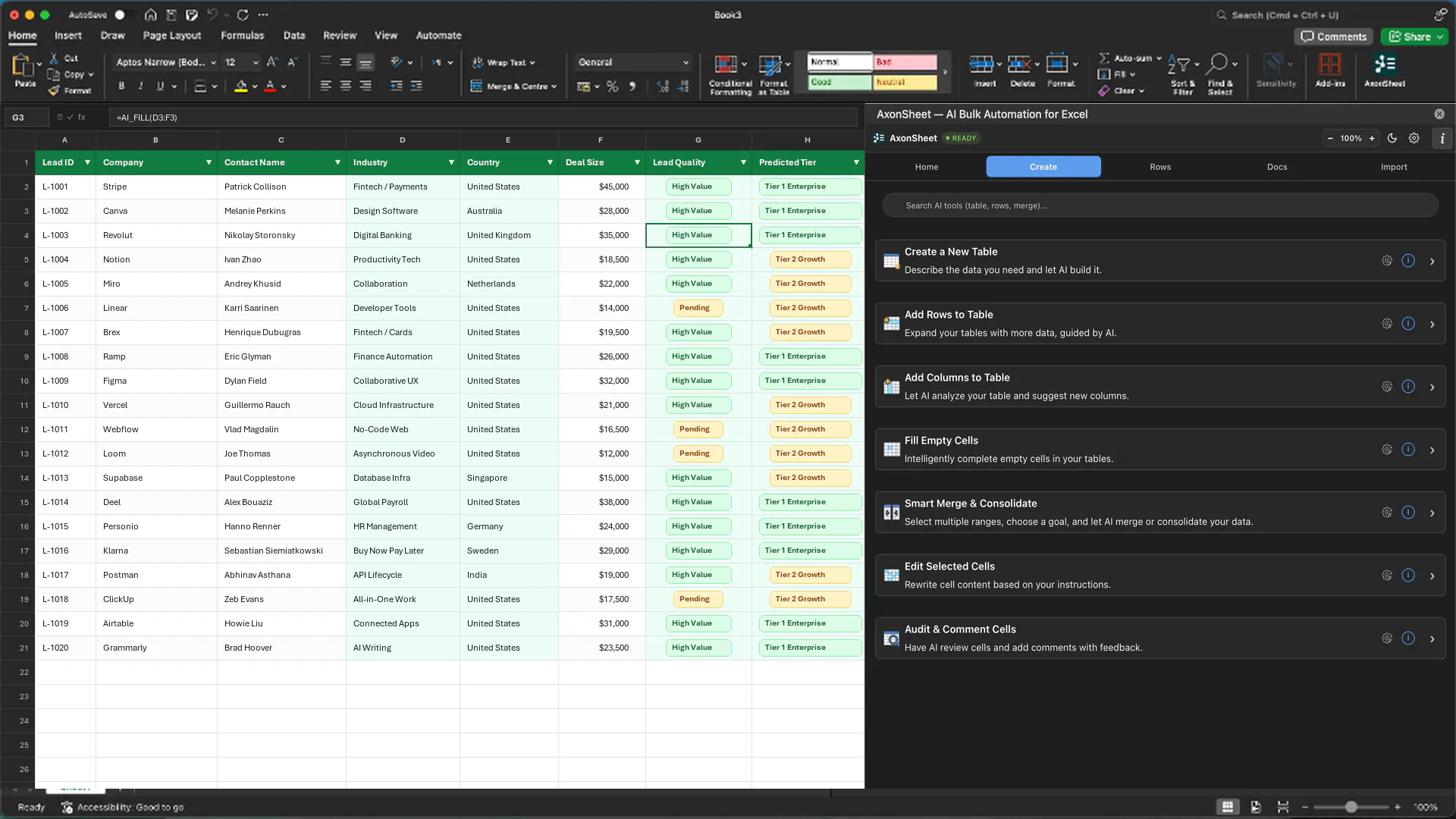This screenshot has width=1456, height=819.
Task: Open the Data ribbon tab
Action: coord(294,36)
